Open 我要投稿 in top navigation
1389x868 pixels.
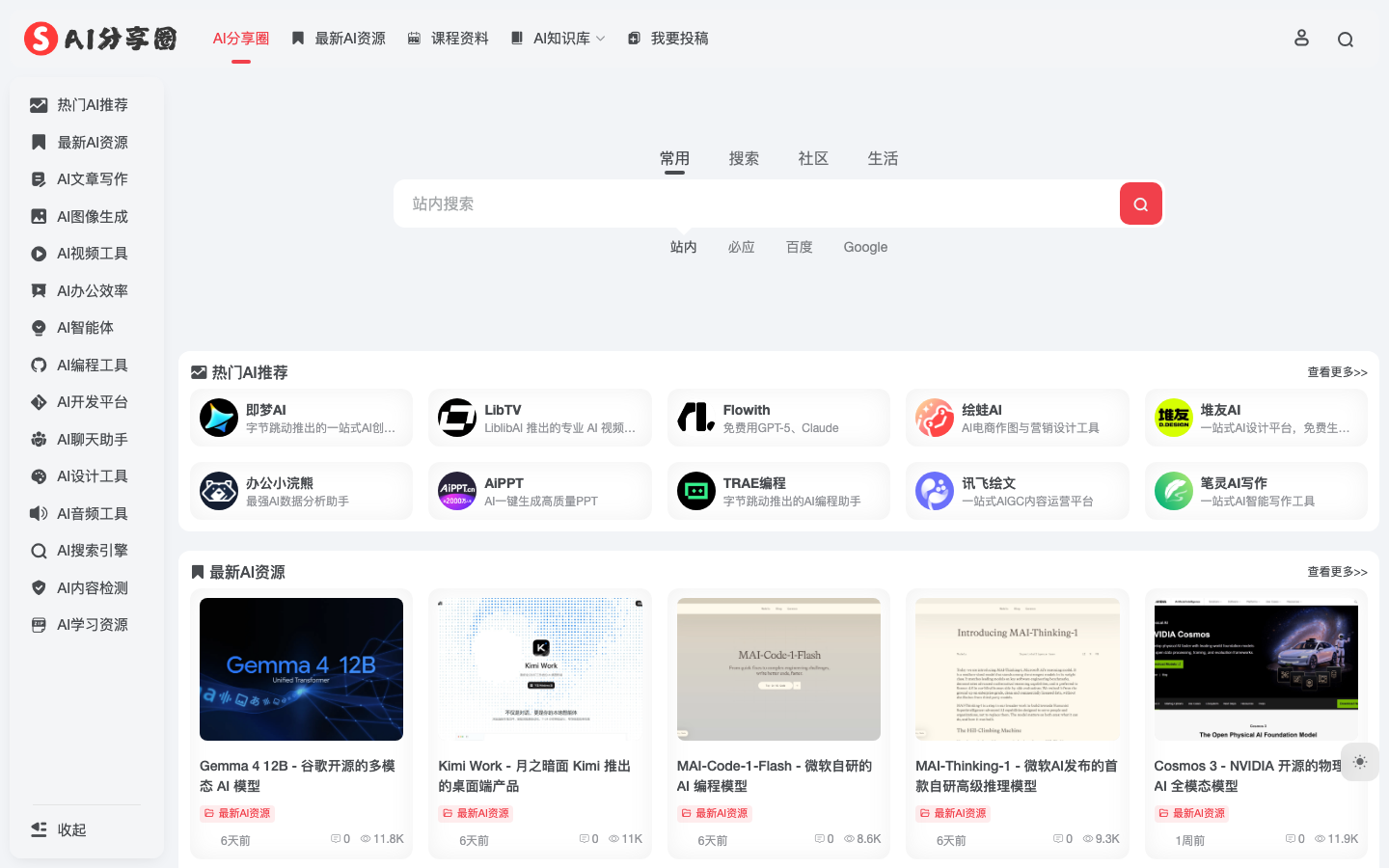click(668, 39)
